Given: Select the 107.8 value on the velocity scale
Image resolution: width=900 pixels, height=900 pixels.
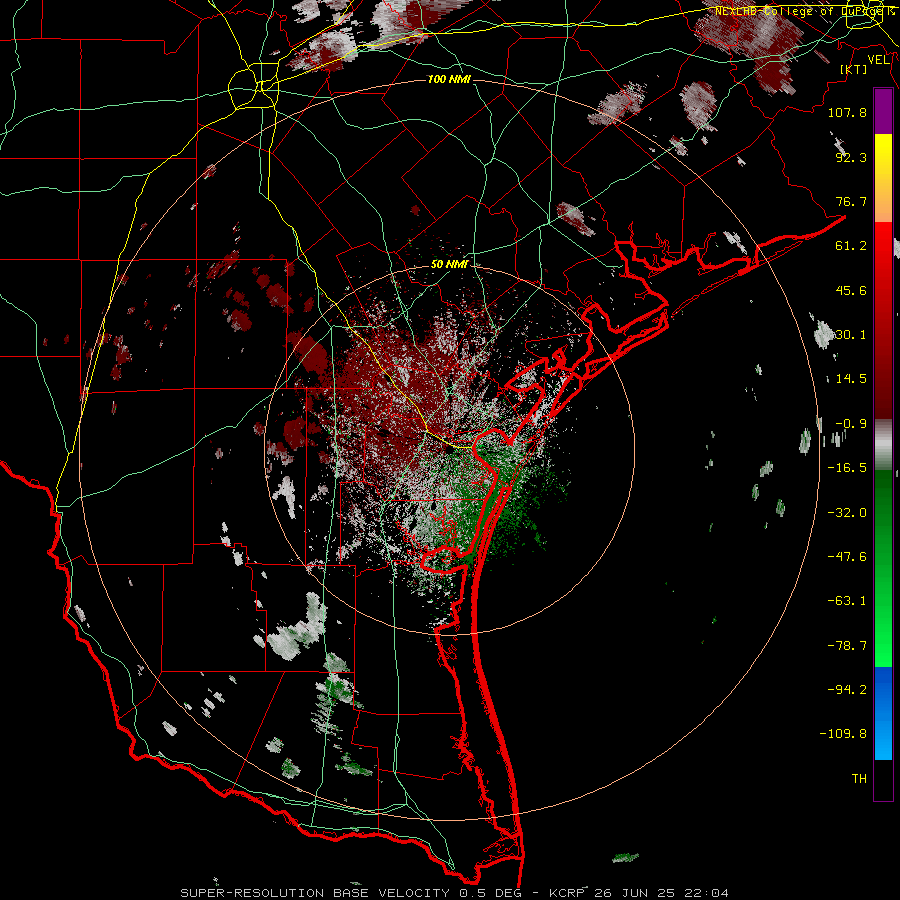Looking at the screenshot, I should pyautogui.click(x=847, y=112).
